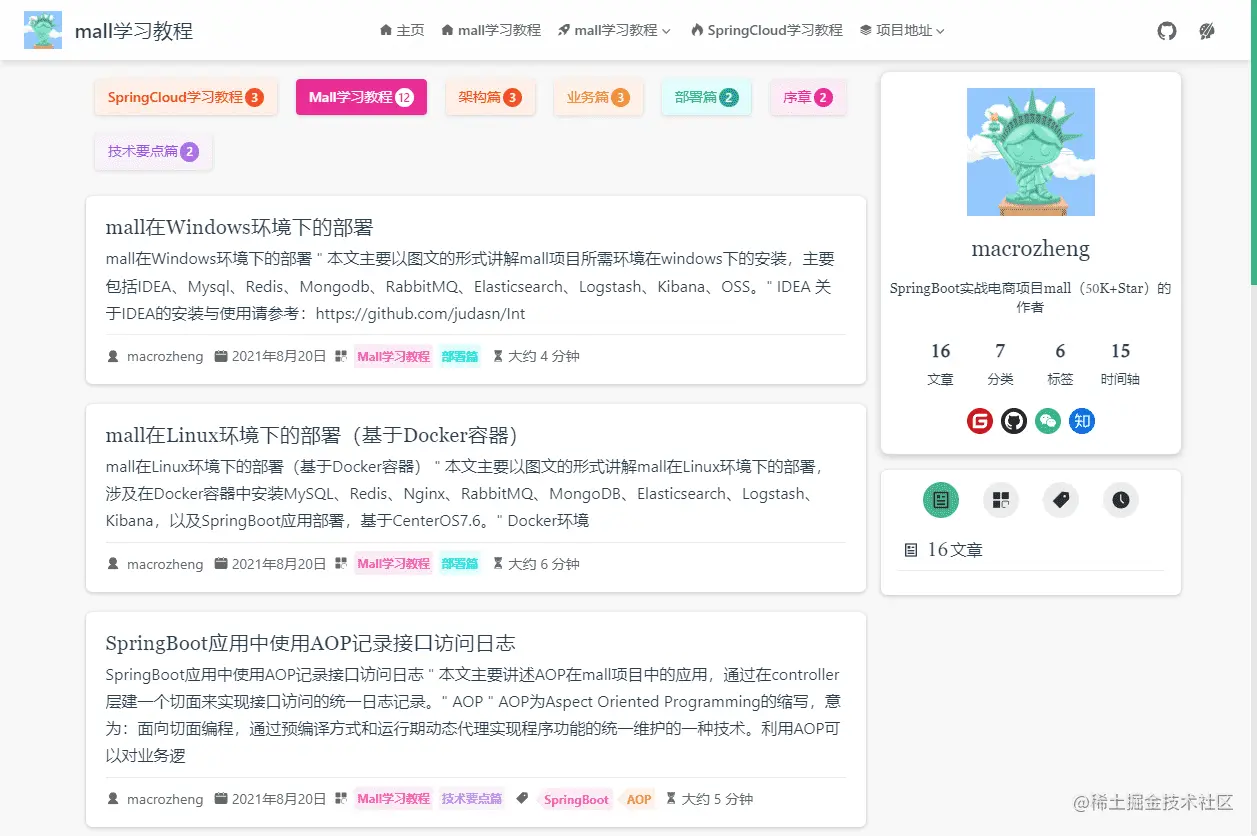Image resolution: width=1257 pixels, height=836 pixels.
Task: Open the WeChat social icon
Action: (1048, 421)
